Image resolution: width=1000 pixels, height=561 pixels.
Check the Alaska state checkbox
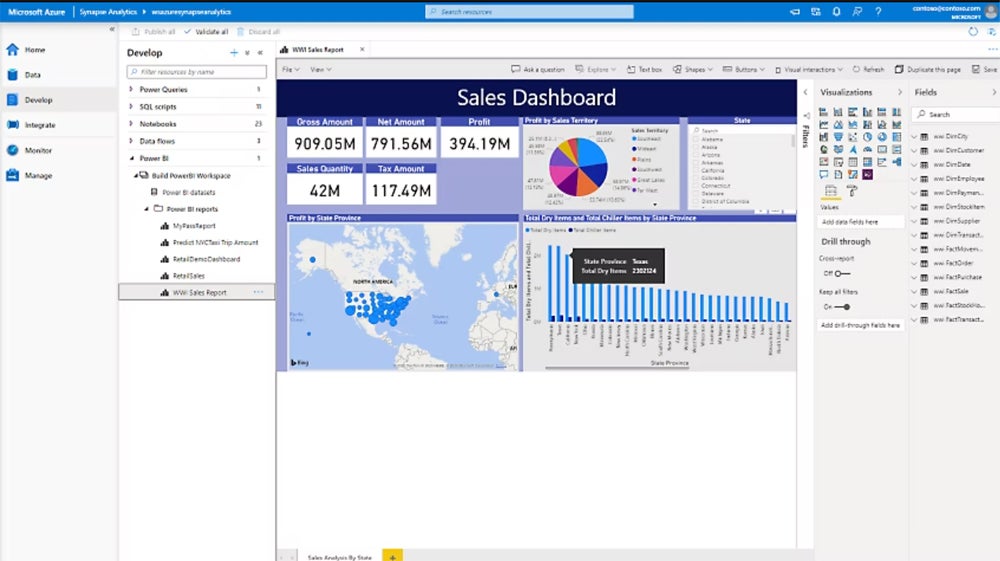(x=696, y=147)
